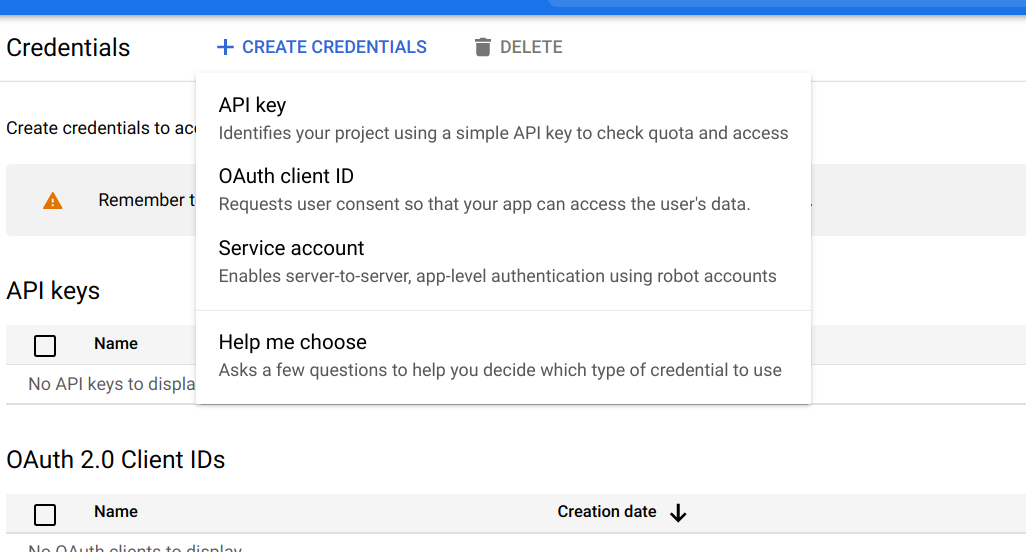The height and width of the screenshot is (552, 1026).
Task: Click the plus icon beside Create Credentials
Action: click(225, 47)
